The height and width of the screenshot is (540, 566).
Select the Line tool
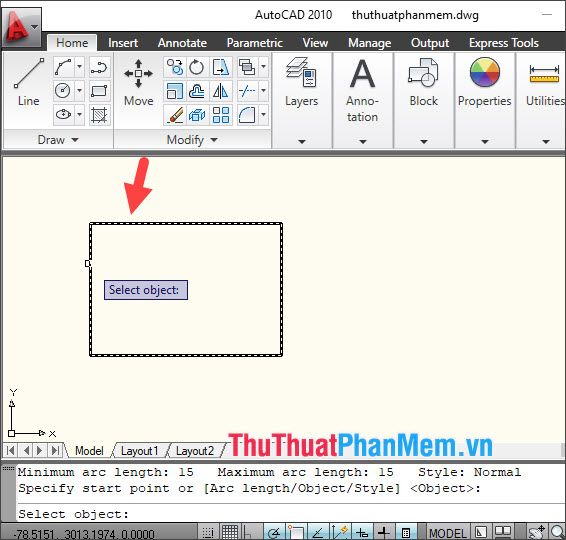point(29,83)
